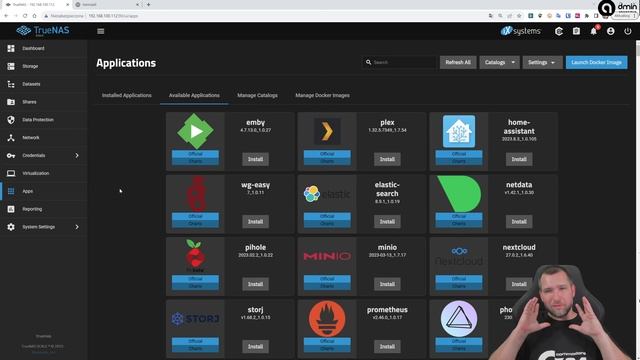Viewport: 640px width, 360px height.
Task: Click the pihole raspberry icon
Action: coord(195,256)
